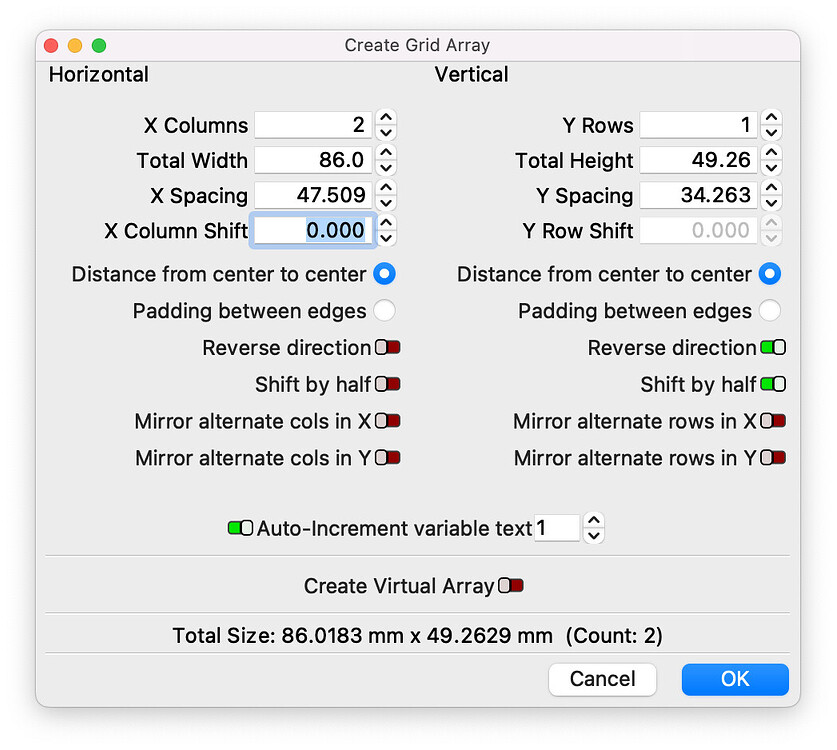Click the Total Width input field
This screenshot has height=750, width=837.
click(x=313, y=160)
